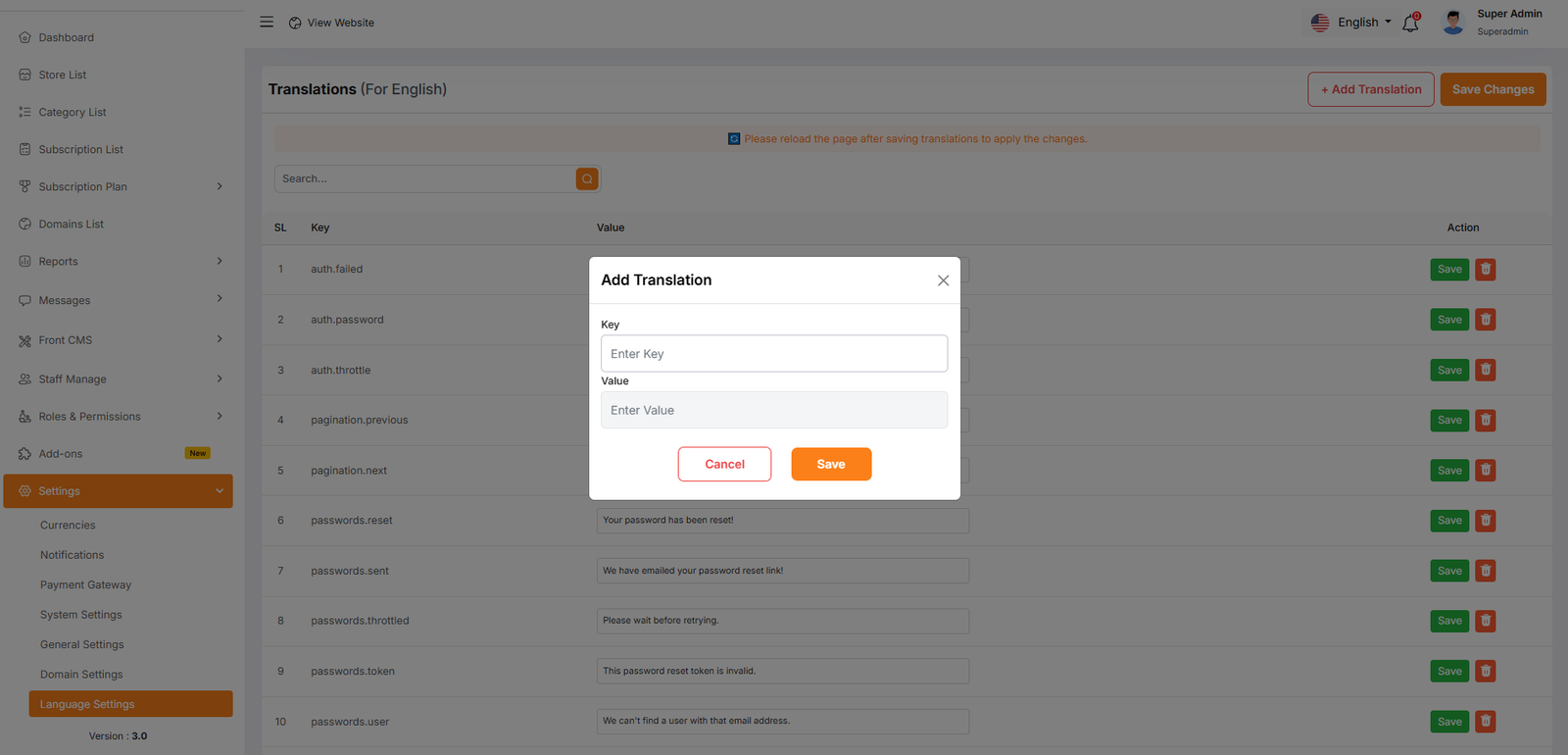Click the Enter Key input field
The height and width of the screenshot is (755, 1568).
(773, 354)
